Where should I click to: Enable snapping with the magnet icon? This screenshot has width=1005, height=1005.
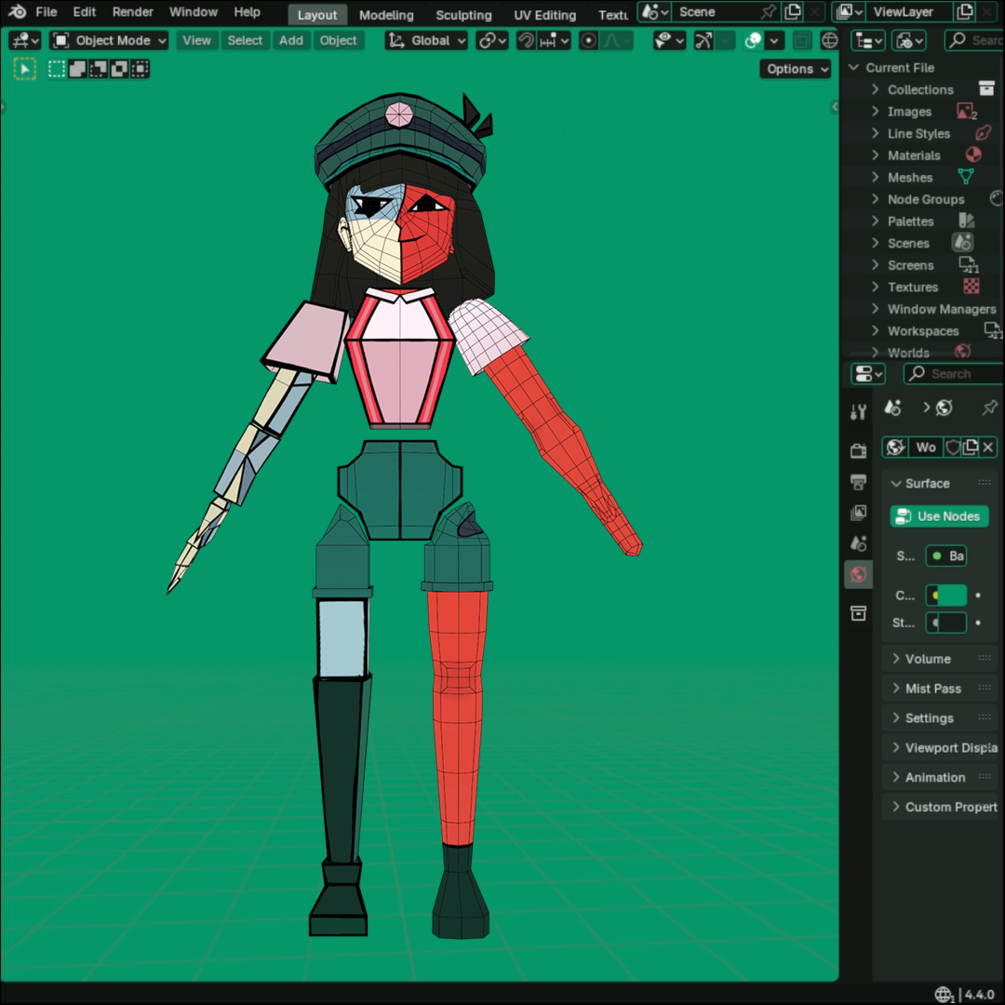click(527, 40)
